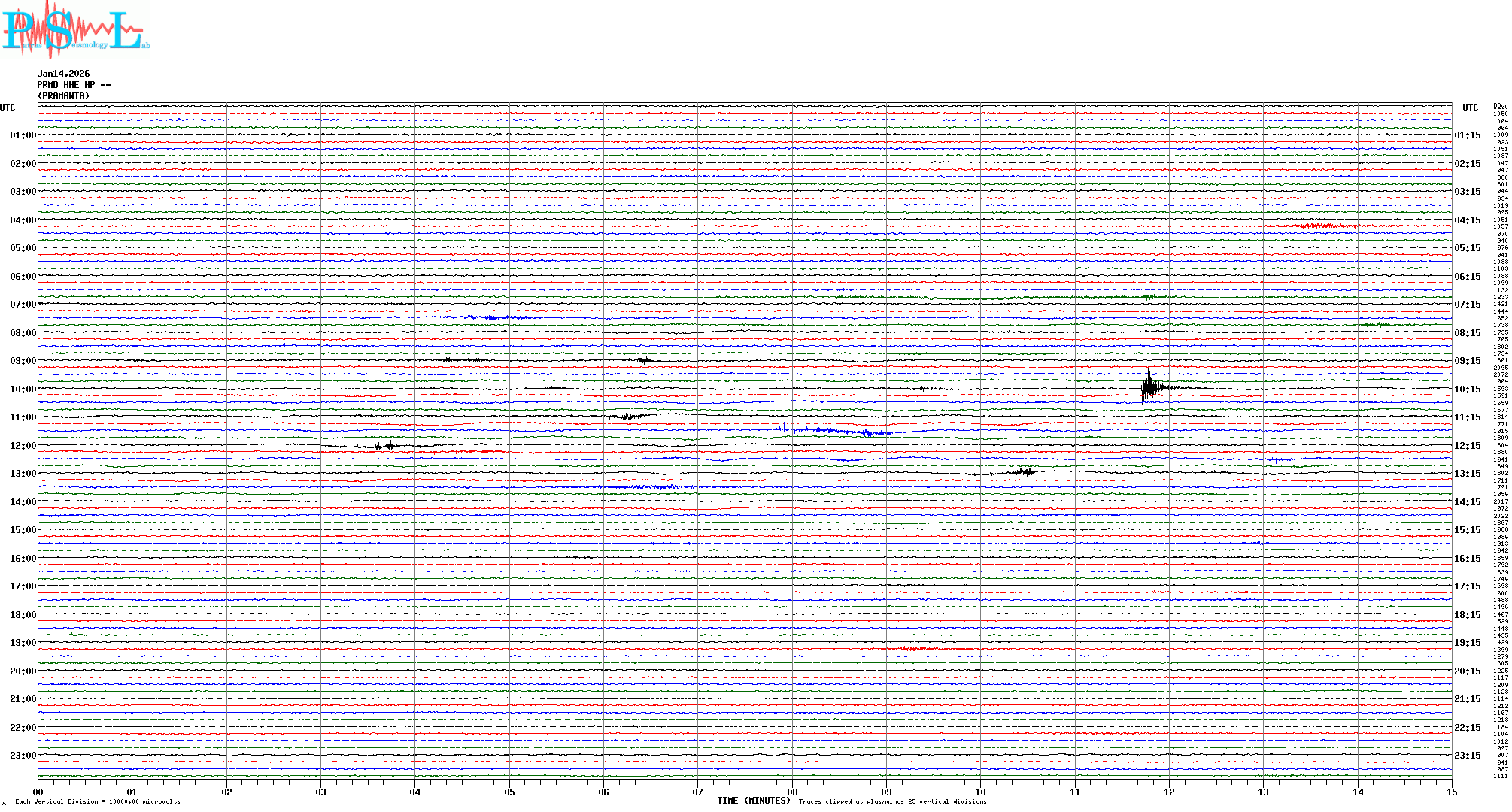1512x812 pixels.
Task: Click the TIME (MINUTES) axis title
Action: 753,801
